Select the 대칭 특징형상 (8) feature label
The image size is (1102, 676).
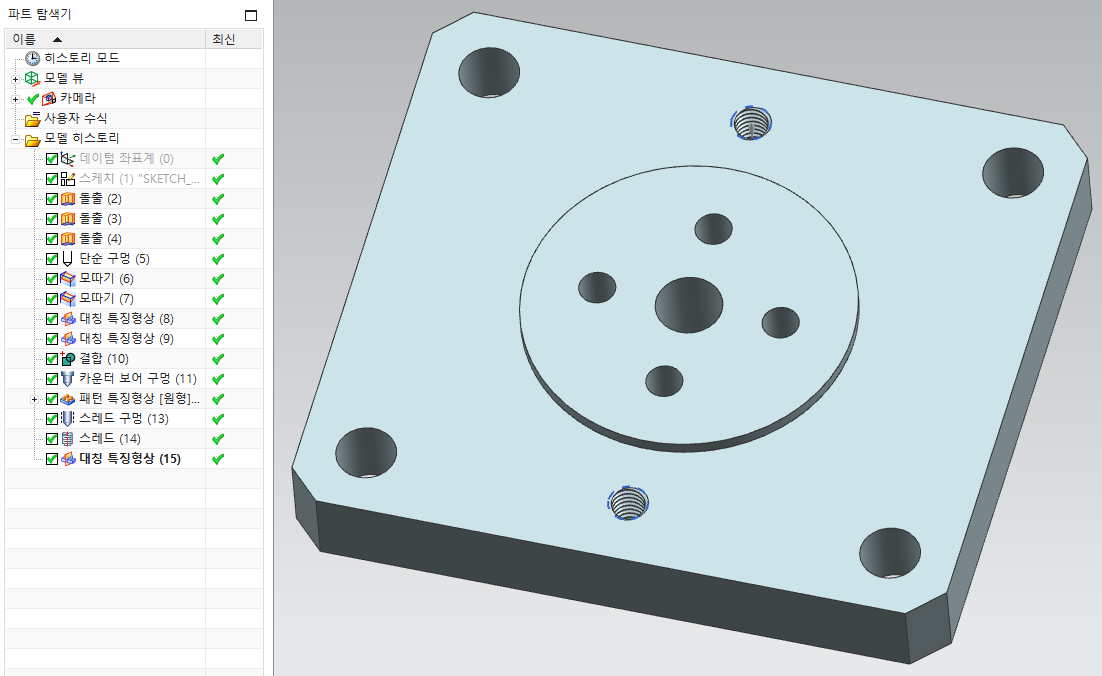pos(127,319)
